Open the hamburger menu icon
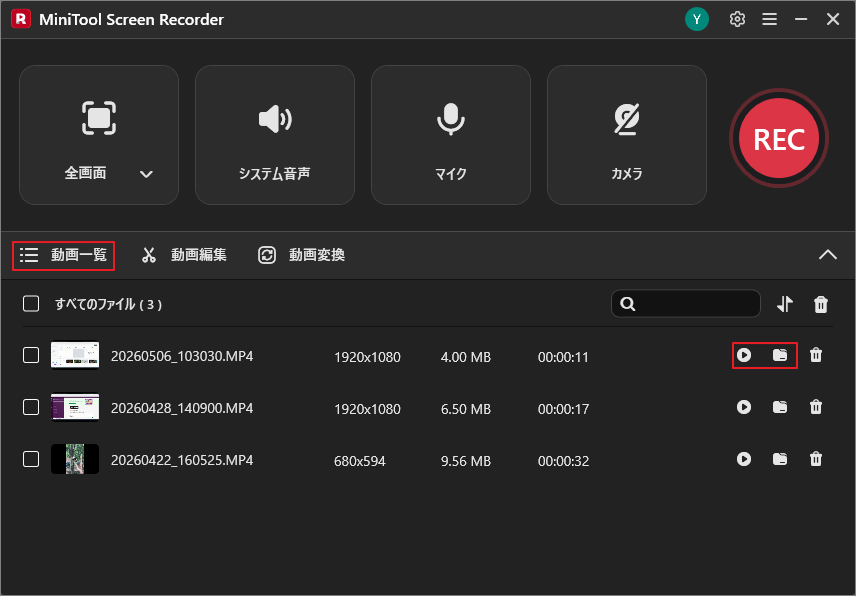856x596 pixels. pyautogui.click(x=770, y=19)
